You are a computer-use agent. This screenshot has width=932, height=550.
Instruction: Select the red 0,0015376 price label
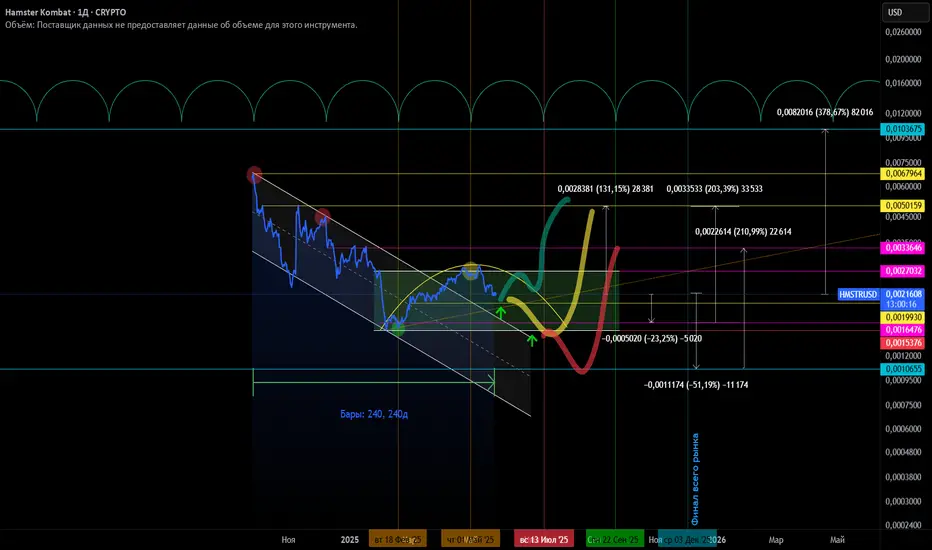click(x=902, y=343)
